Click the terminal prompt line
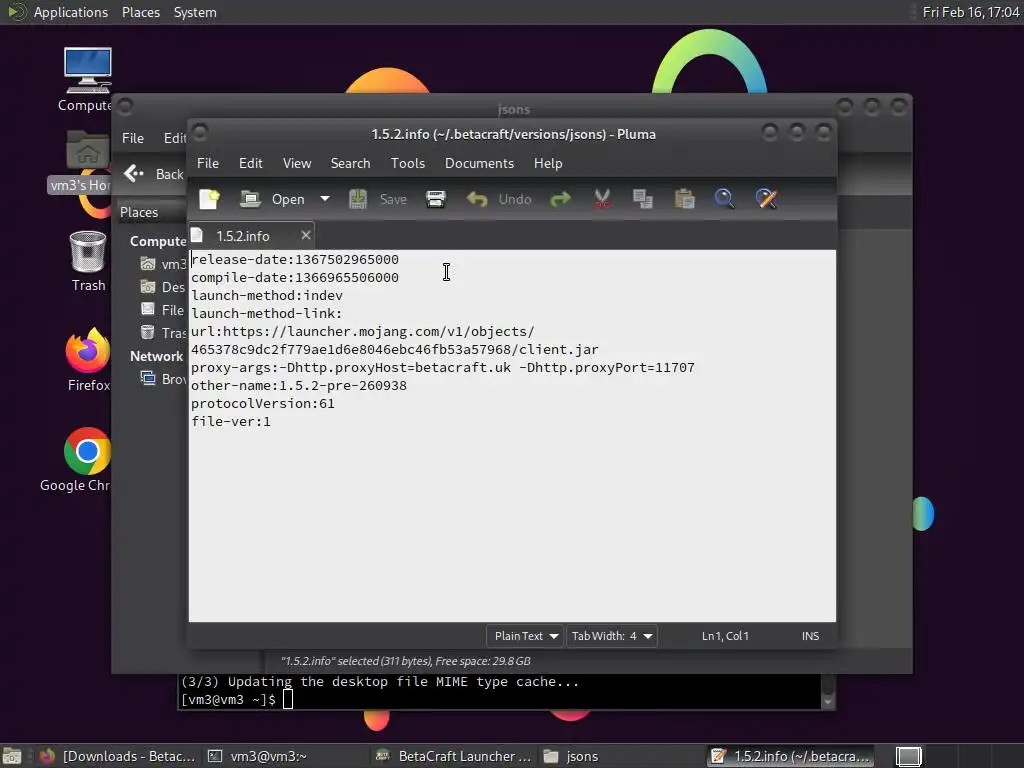This screenshot has width=1024, height=768. coord(237,699)
